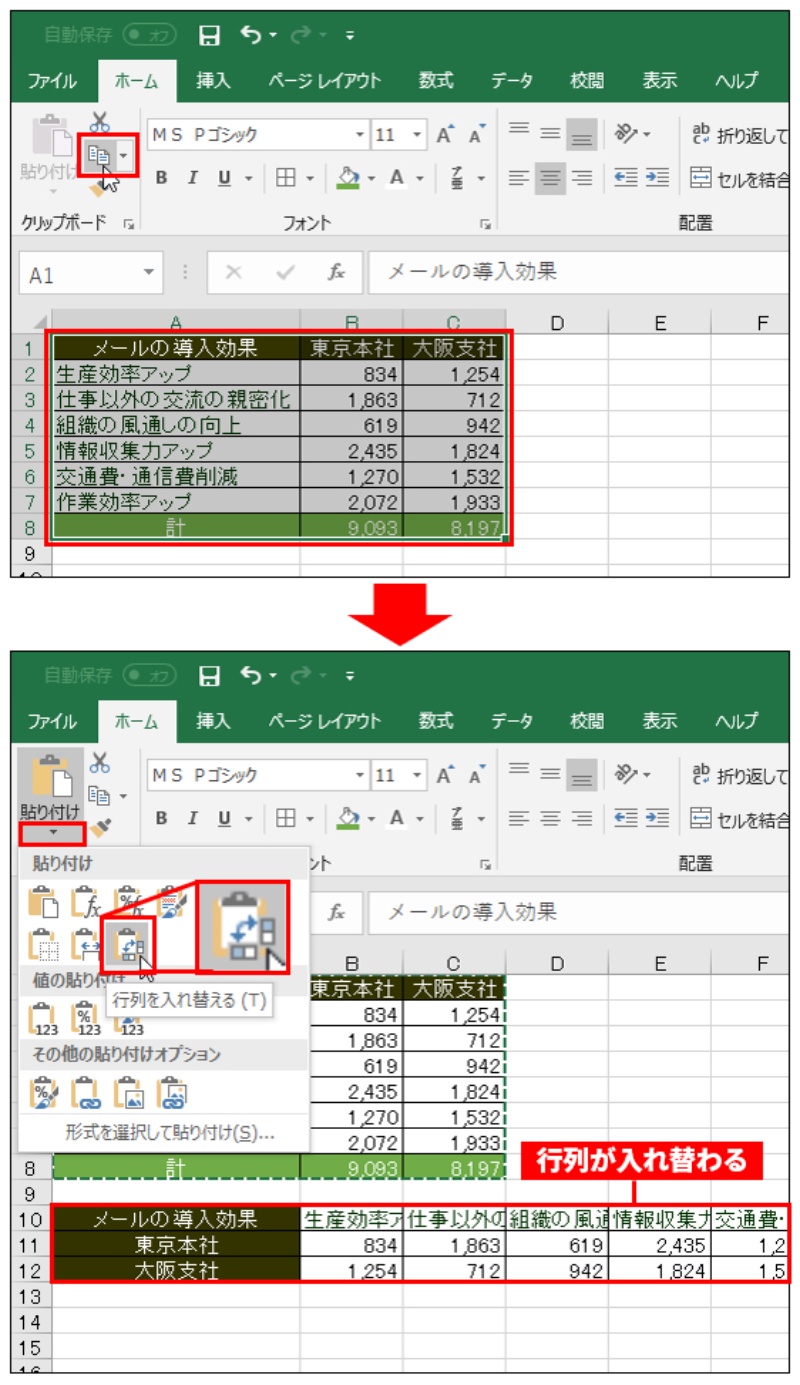Toggle AutoSave switch in upper Excel window

(x=149, y=35)
